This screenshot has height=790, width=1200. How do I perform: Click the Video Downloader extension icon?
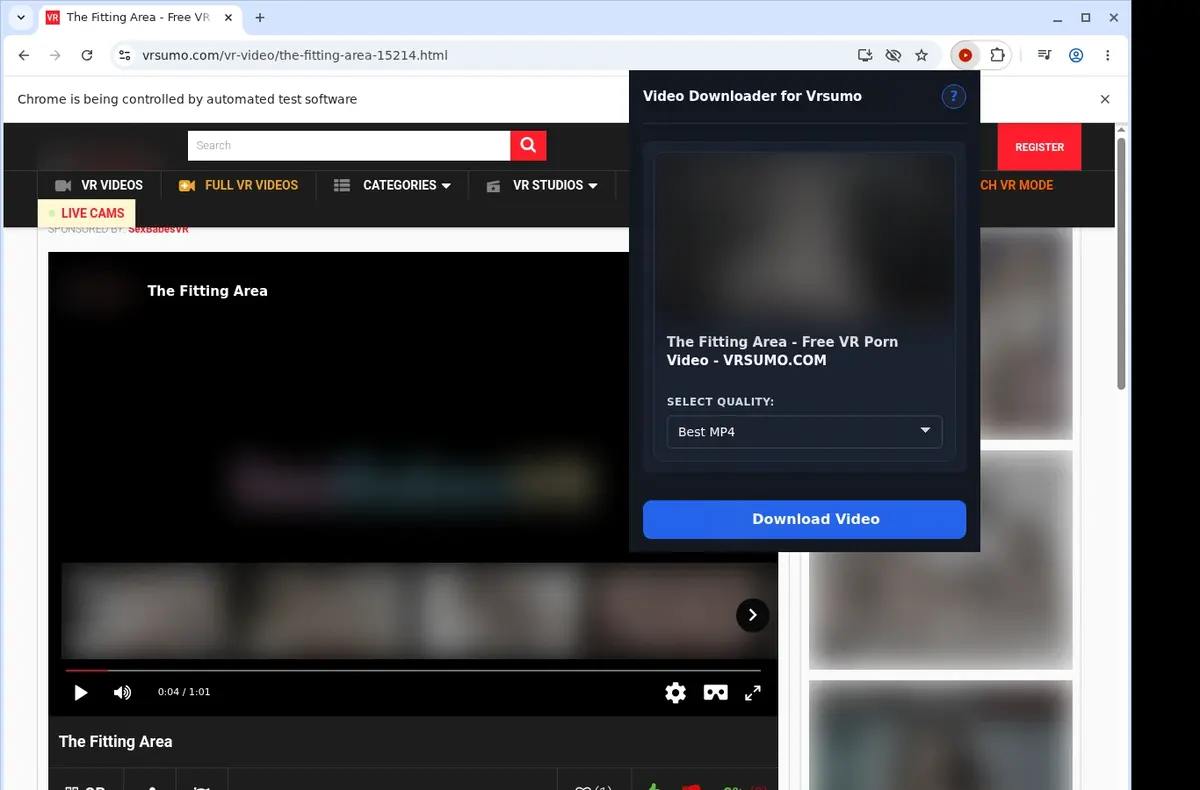point(965,56)
